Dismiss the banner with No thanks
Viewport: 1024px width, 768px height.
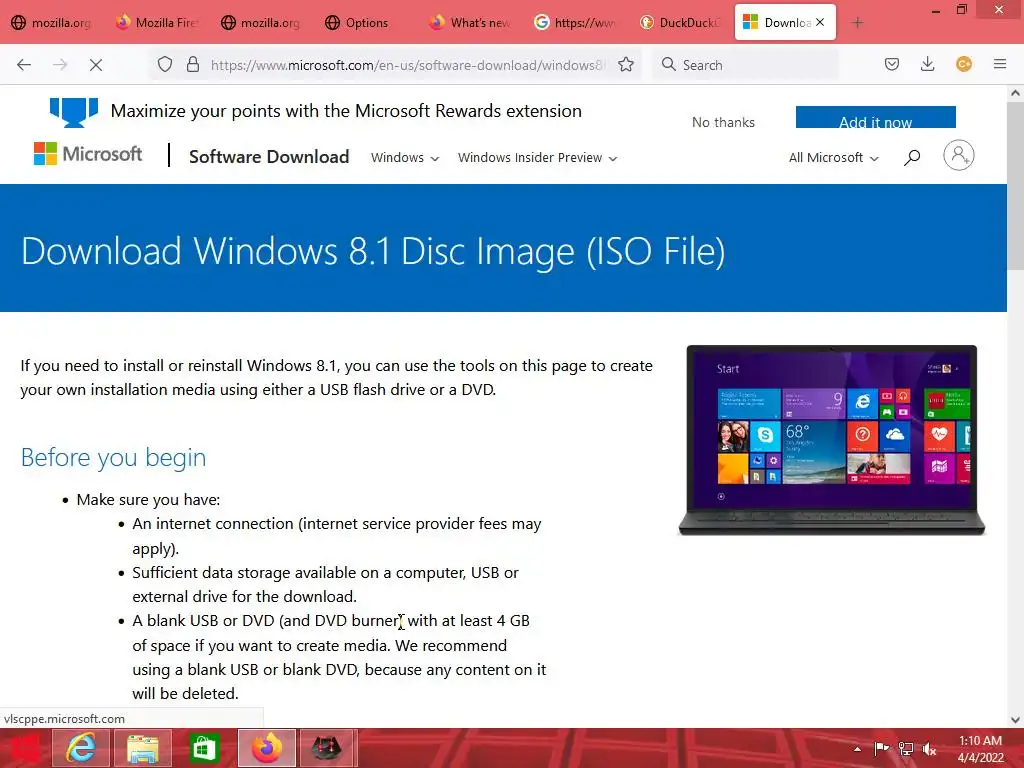[723, 122]
